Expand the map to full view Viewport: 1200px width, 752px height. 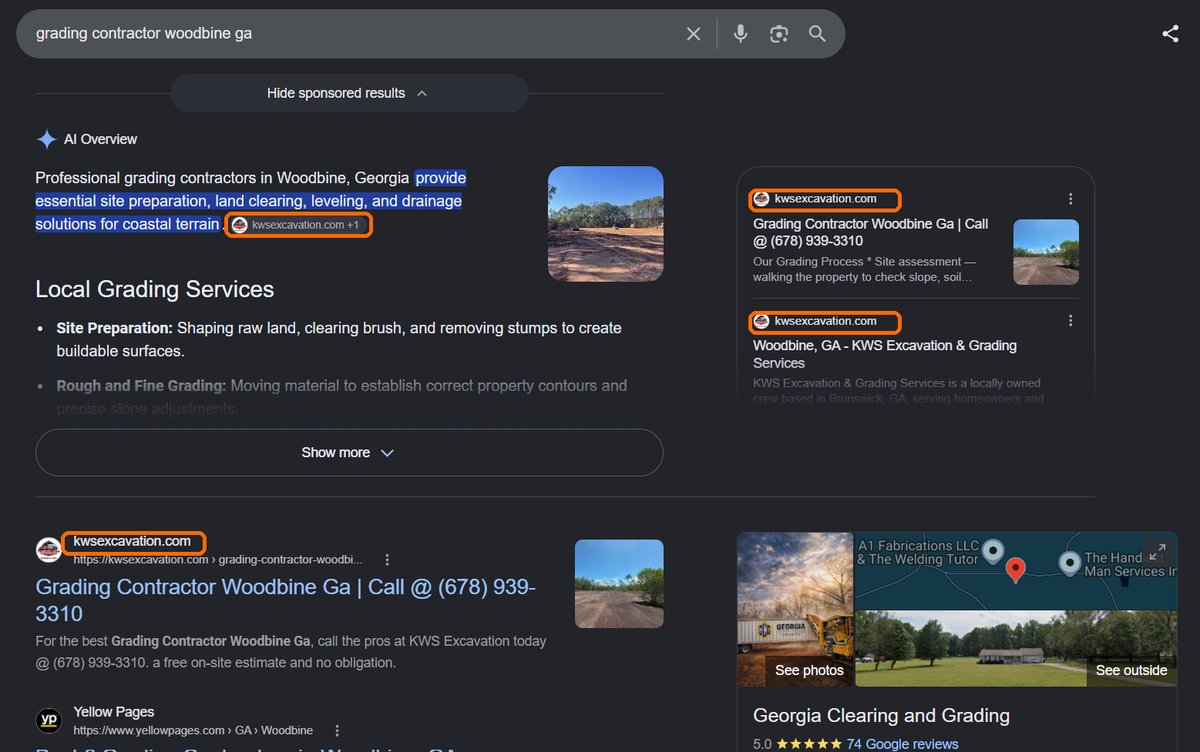pyautogui.click(x=1156, y=552)
